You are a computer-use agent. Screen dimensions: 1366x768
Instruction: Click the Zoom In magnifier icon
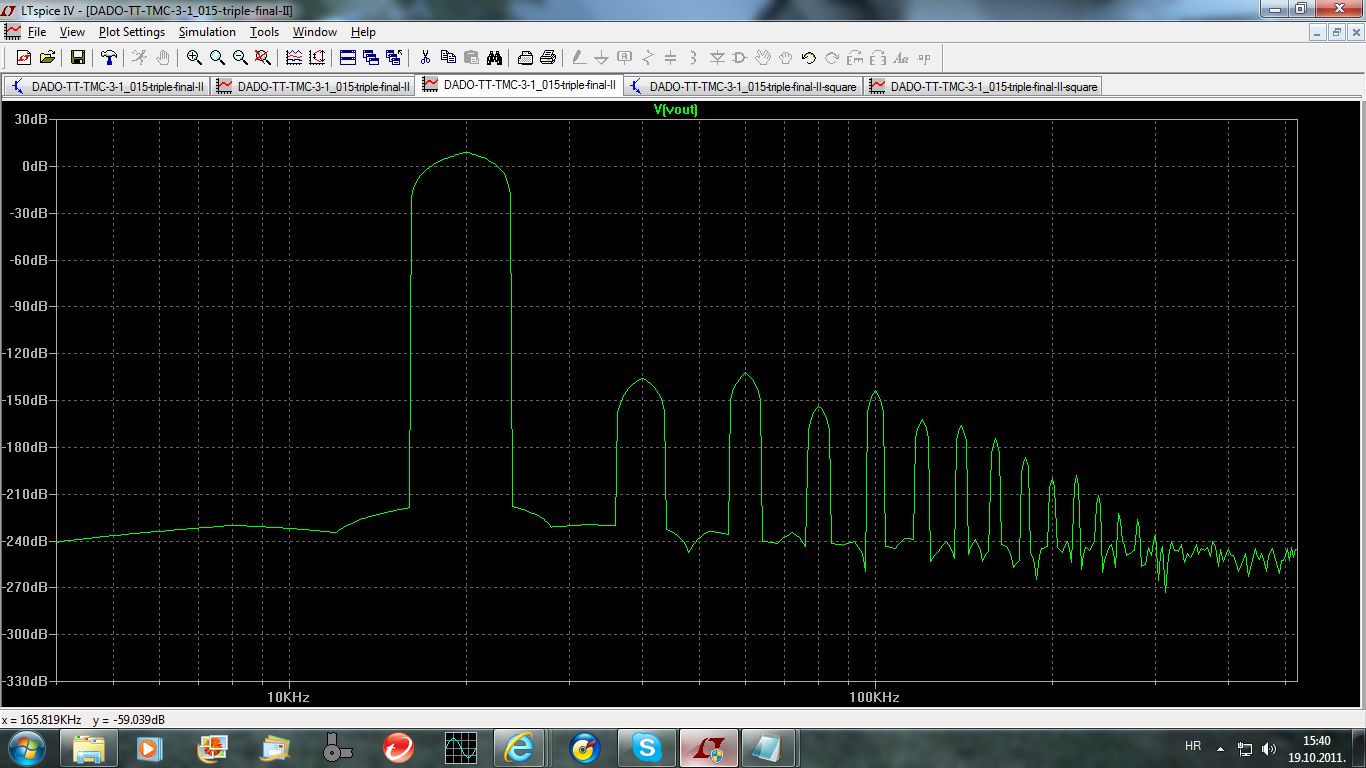pyautogui.click(x=194, y=58)
